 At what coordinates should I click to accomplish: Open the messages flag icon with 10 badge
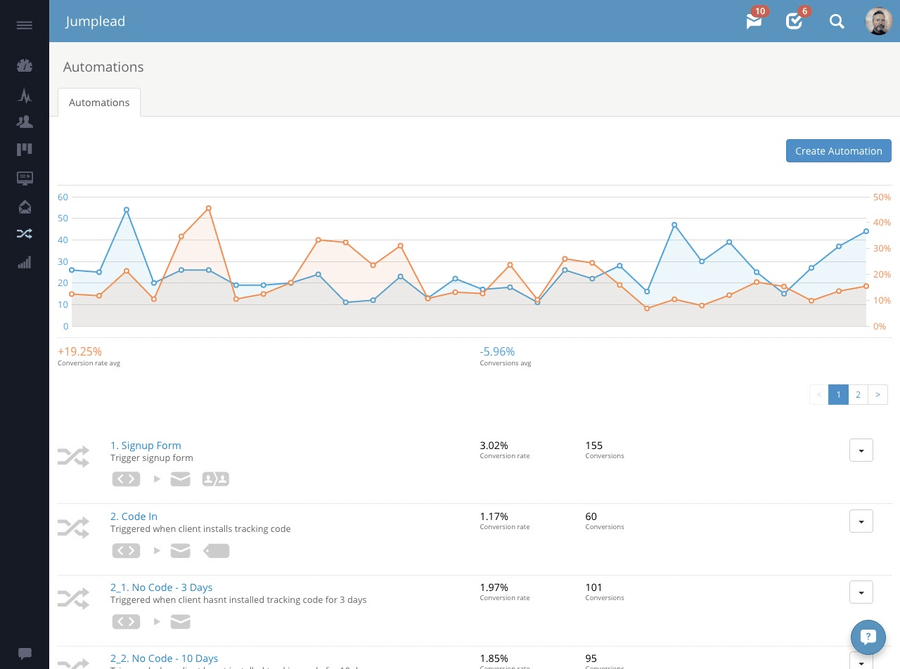point(754,21)
